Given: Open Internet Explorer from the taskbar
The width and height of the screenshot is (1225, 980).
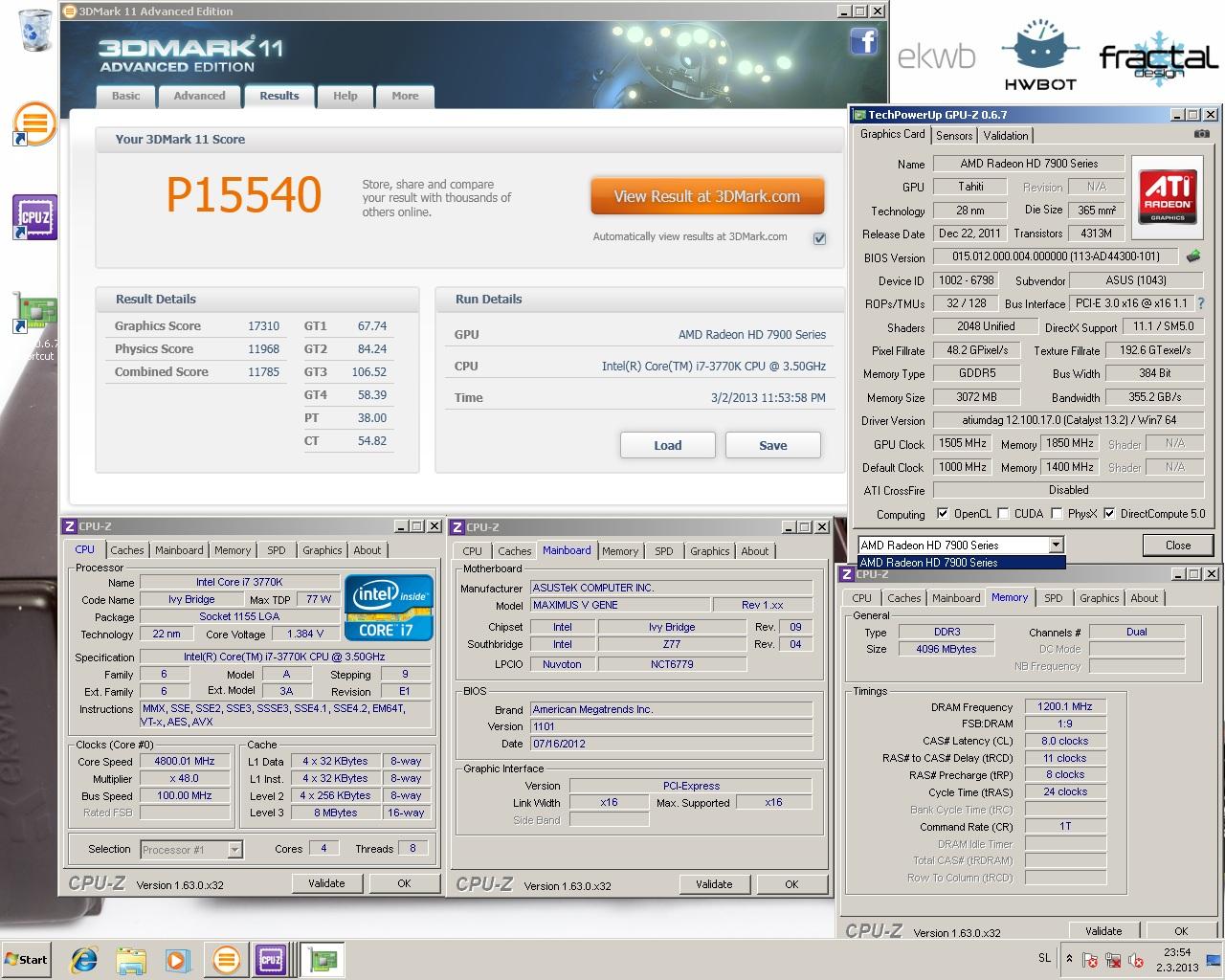Looking at the screenshot, I should pyautogui.click(x=84, y=960).
